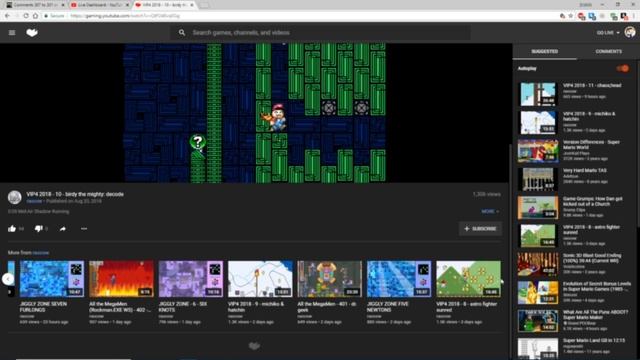Viewport: 640px width, 360px height.
Task: Click the blue Chrome extension icon
Action: click(x=592, y=16)
